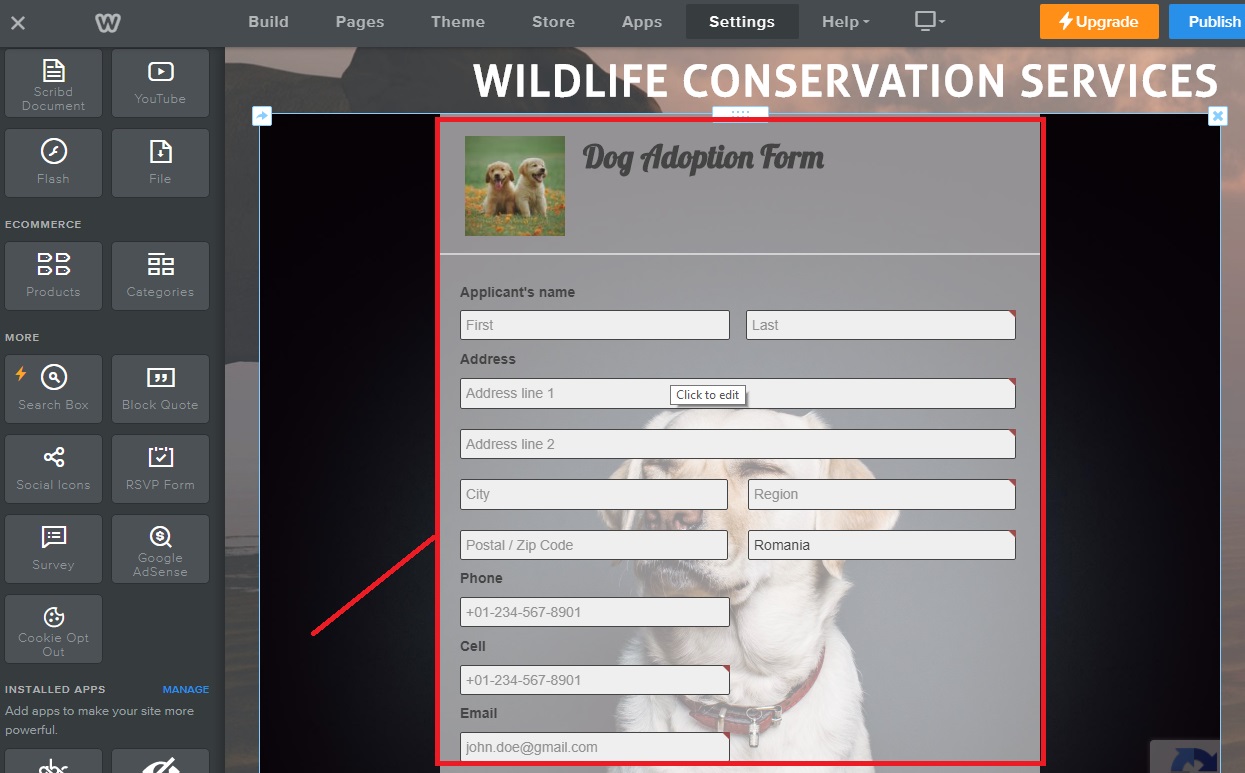This screenshot has width=1245, height=773.
Task: Click the First name input field
Action: tap(594, 325)
